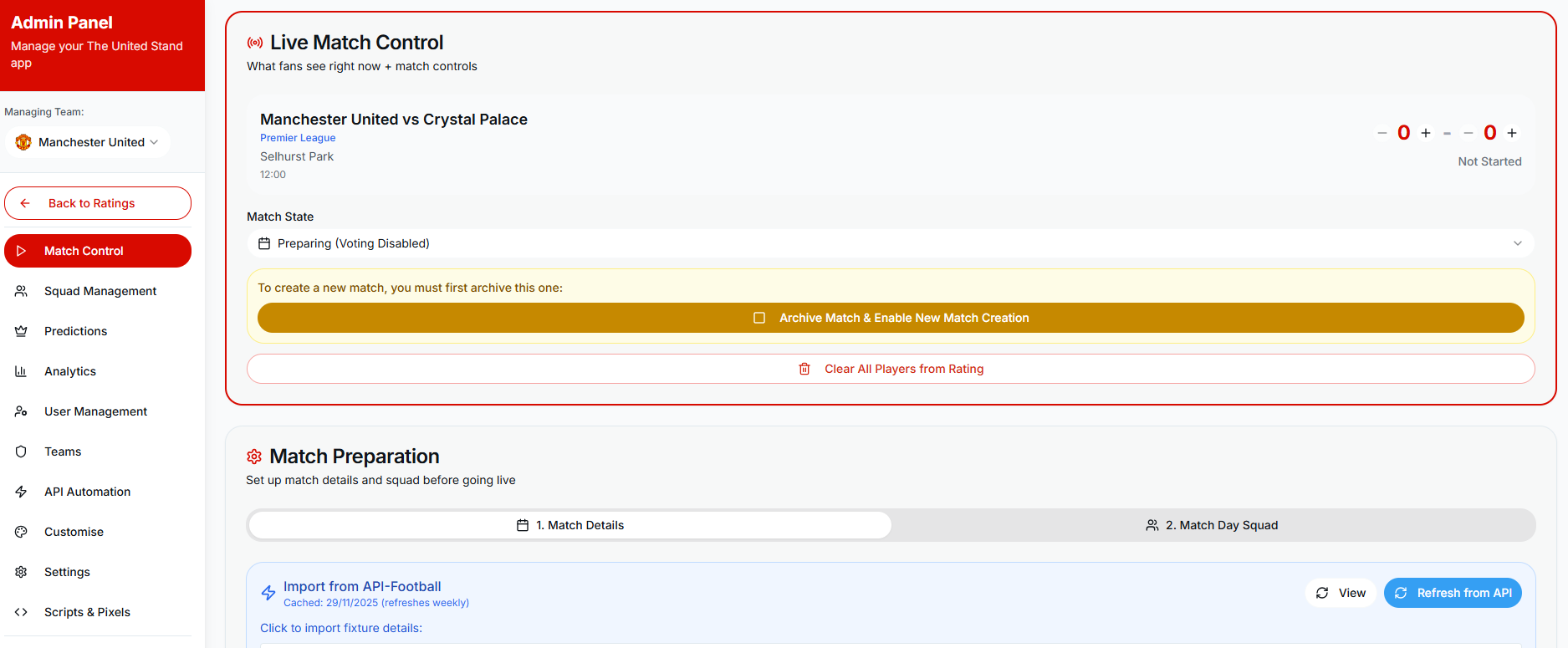Click the Analytics bar chart icon

[21, 371]
